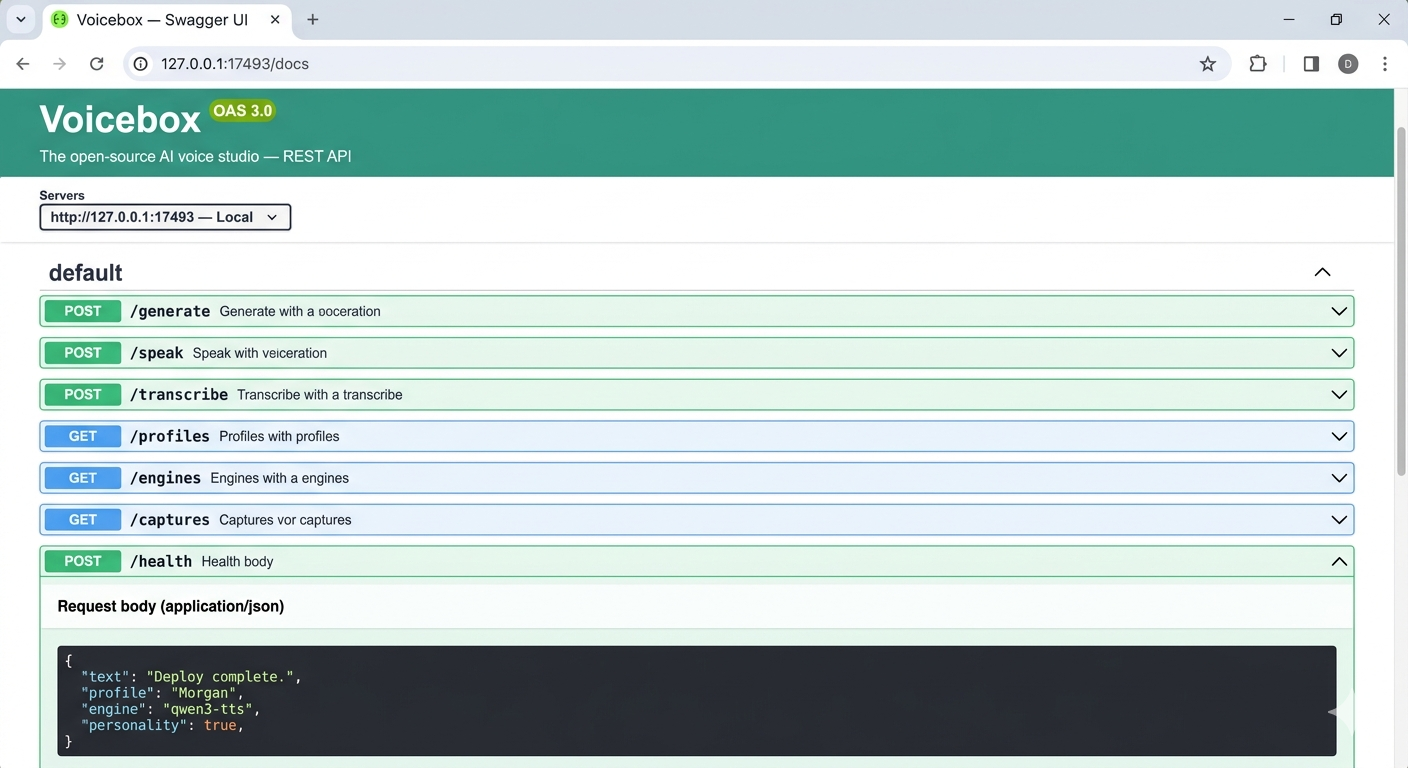This screenshot has height=768, width=1408.
Task: Click the Voicebox title heading
Action: 120,120
